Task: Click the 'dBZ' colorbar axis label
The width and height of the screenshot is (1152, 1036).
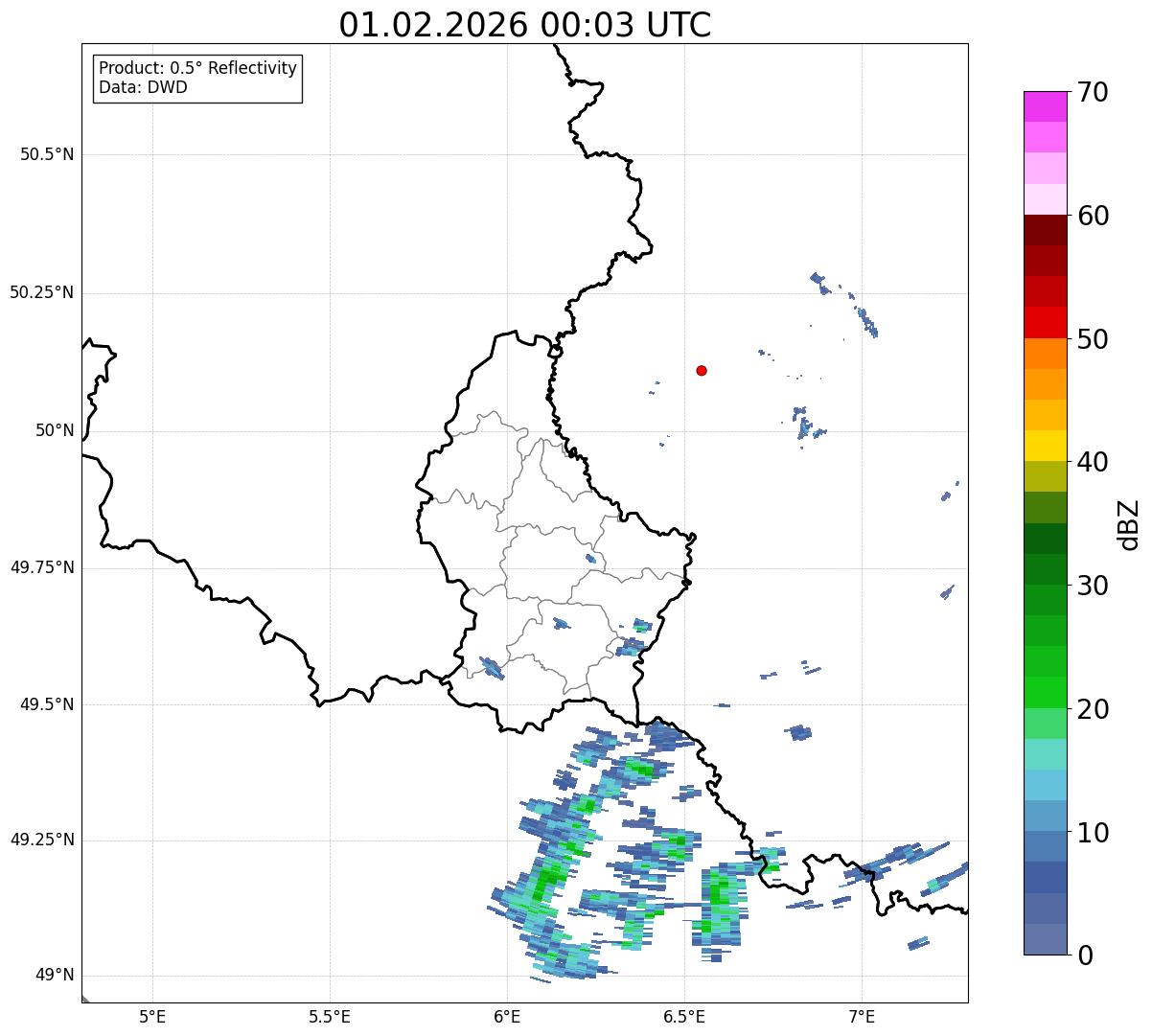Action: 1131,524
